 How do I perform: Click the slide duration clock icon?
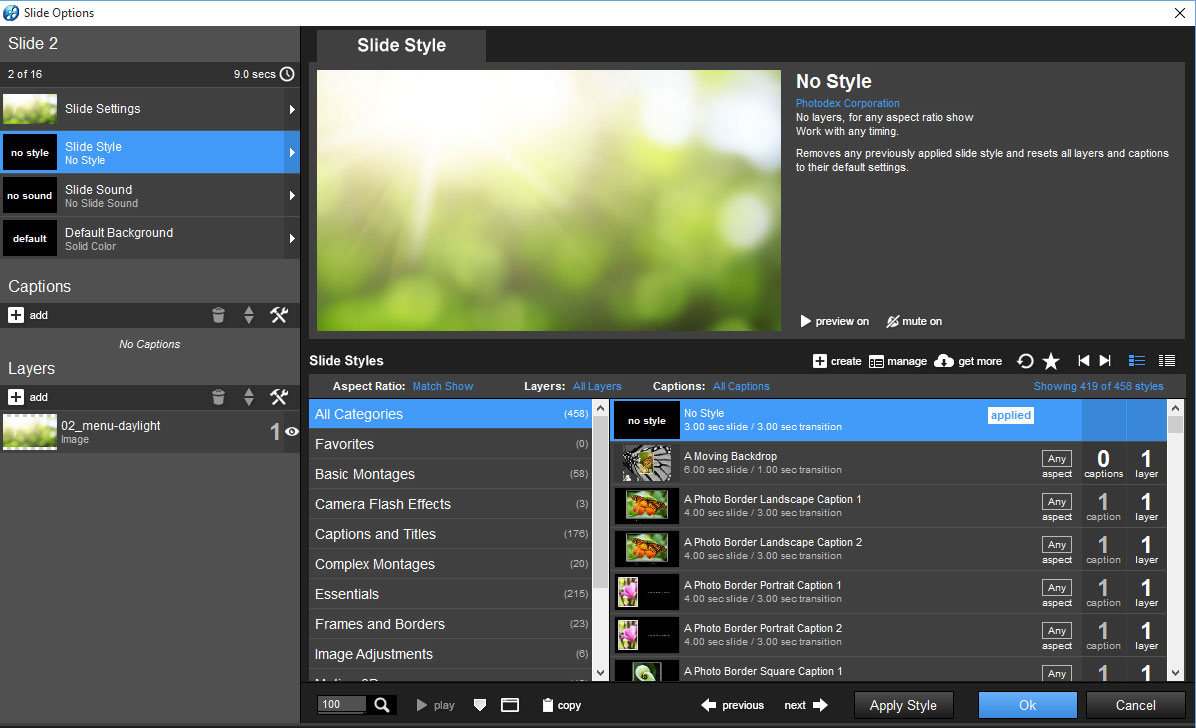coord(287,74)
